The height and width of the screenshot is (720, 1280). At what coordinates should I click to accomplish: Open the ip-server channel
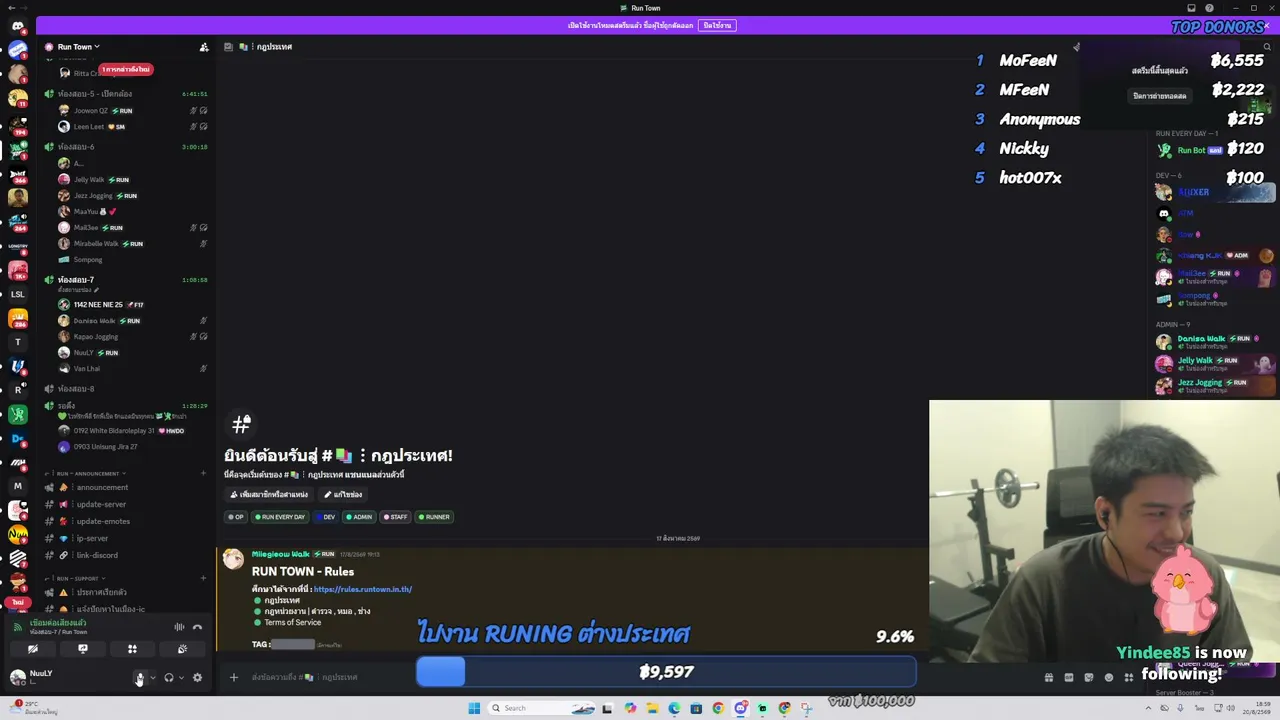click(126, 538)
